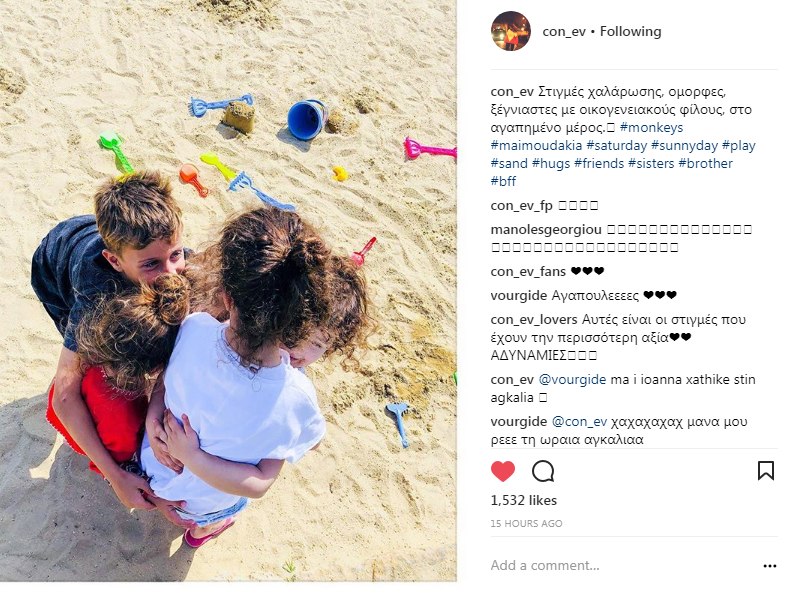Focus the Add a comment field
This screenshot has height=589, width=785.
coord(621,565)
